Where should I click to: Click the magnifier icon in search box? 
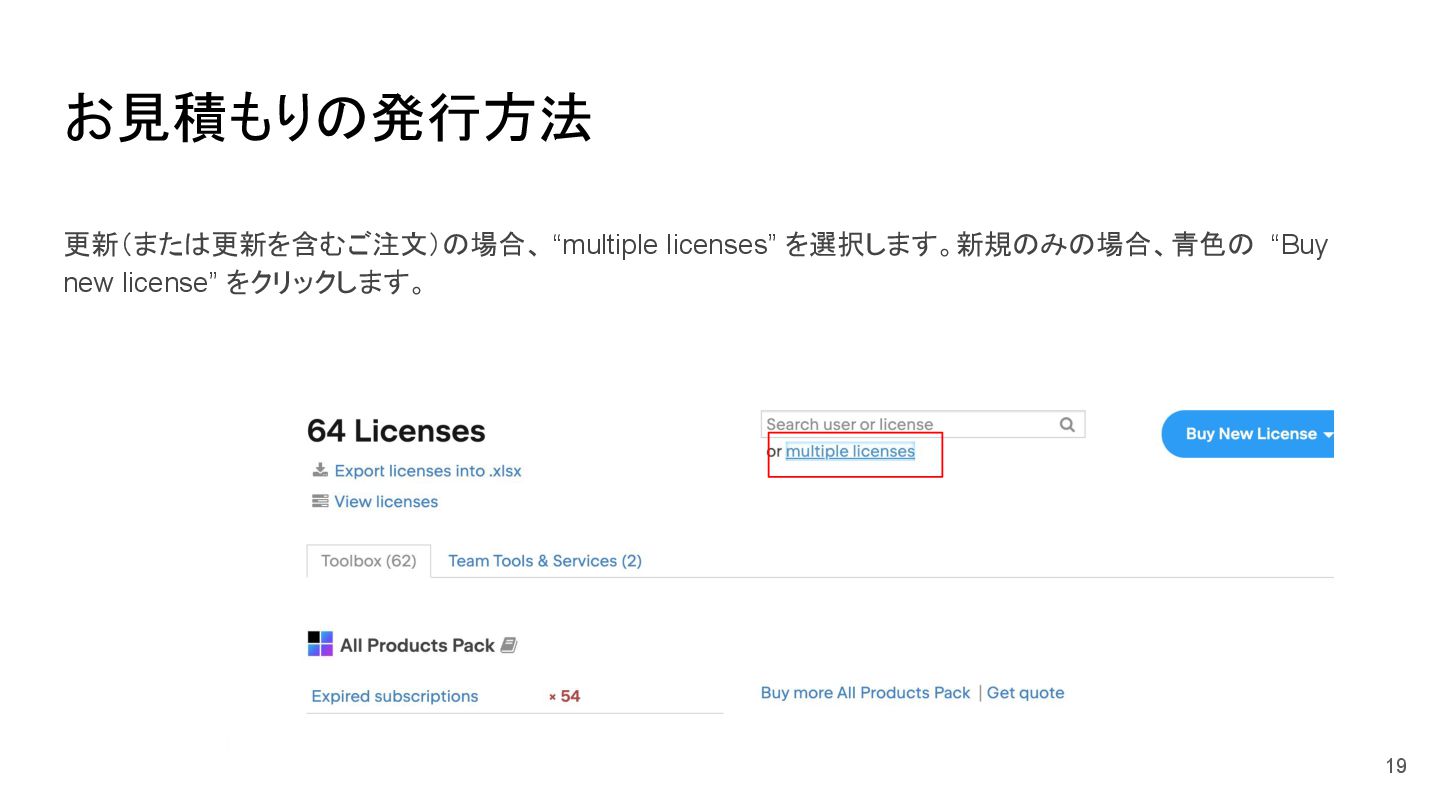tap(1067, 424)
